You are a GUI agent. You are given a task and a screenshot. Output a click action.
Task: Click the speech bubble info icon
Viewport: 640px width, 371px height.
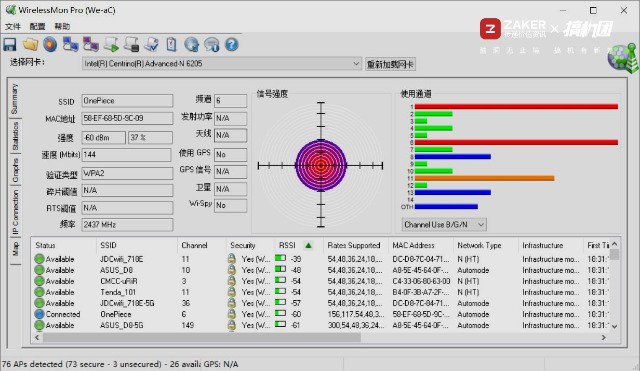tap(211, 44)
